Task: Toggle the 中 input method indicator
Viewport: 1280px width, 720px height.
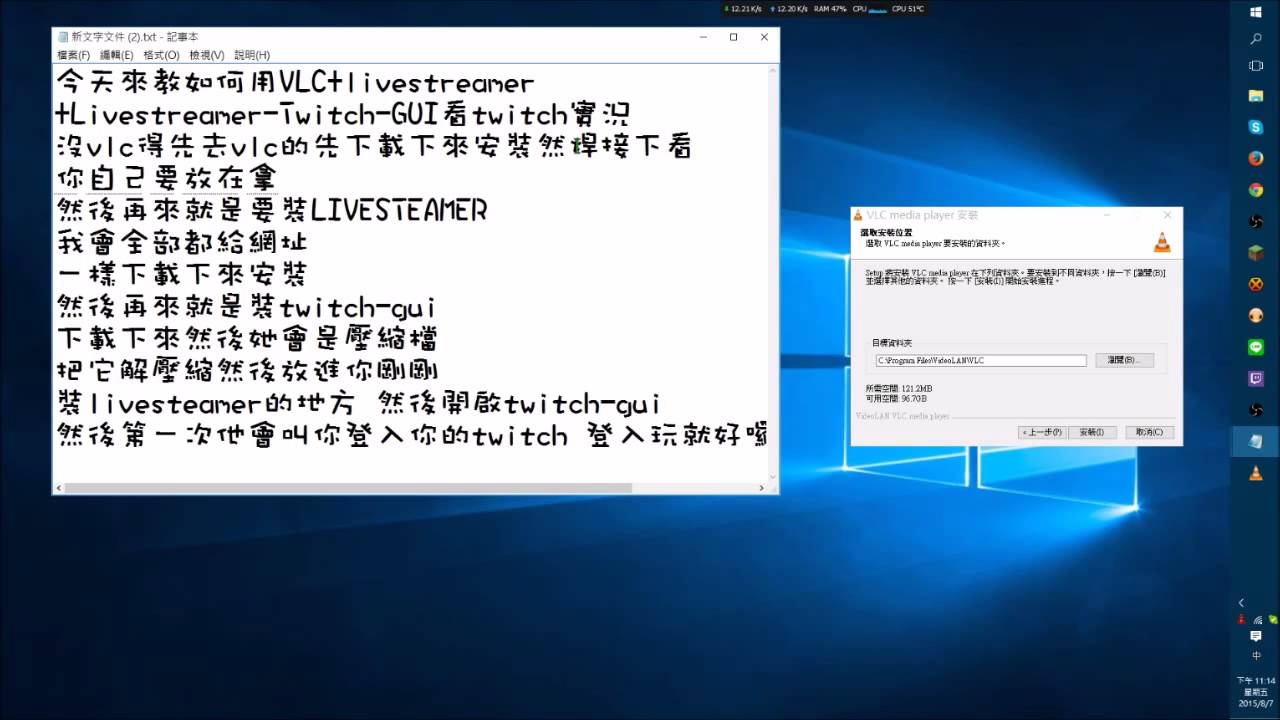Action: click(x=1256, y=656)
